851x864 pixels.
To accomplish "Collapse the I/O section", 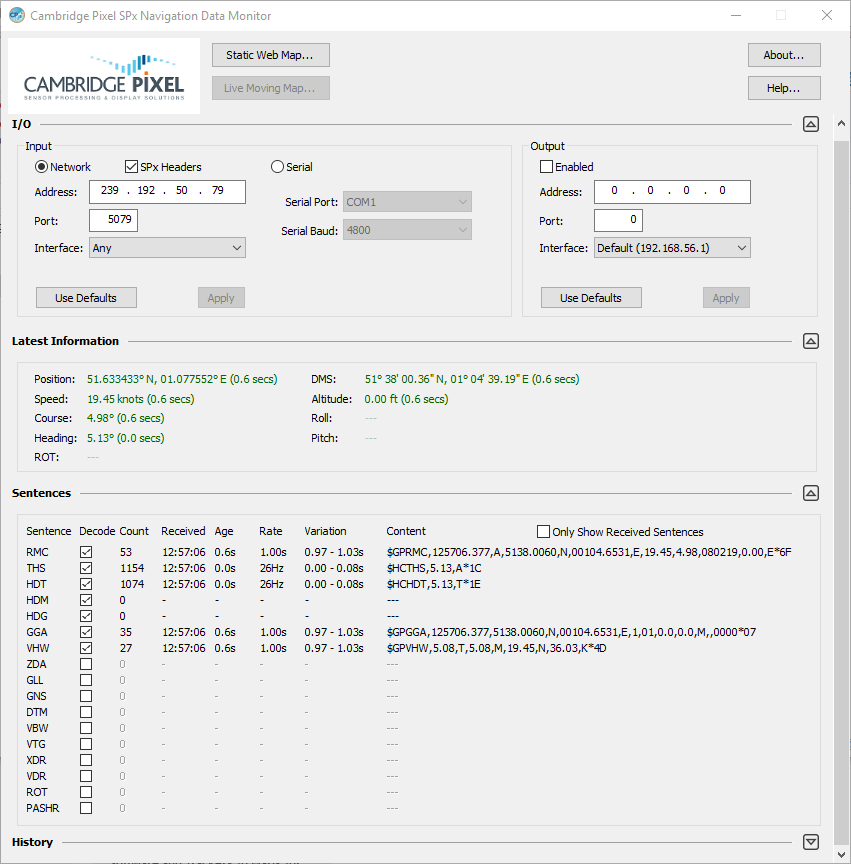I will click(x=811, y=124).
